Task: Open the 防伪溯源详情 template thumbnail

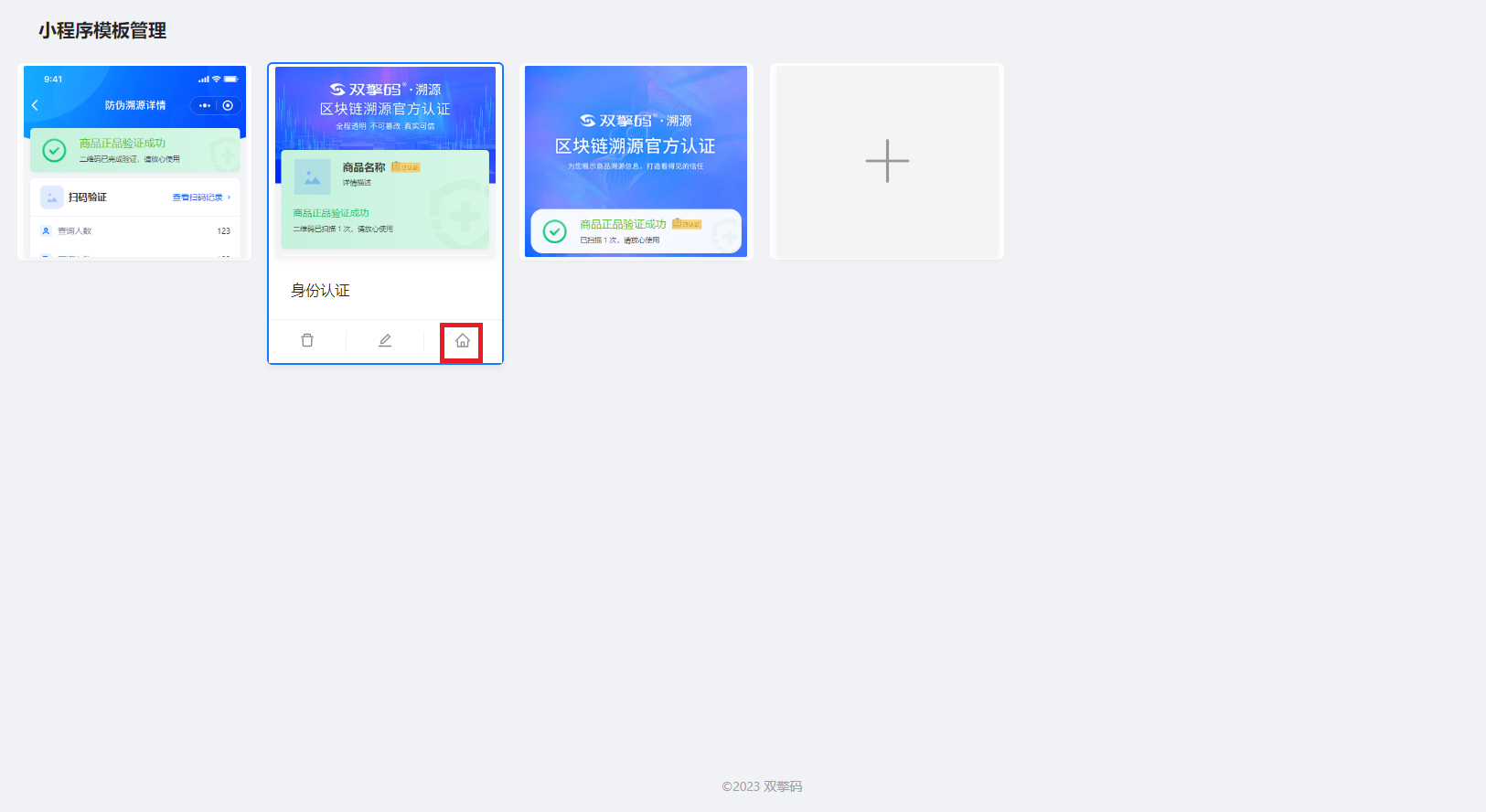Action: point(134,161)
